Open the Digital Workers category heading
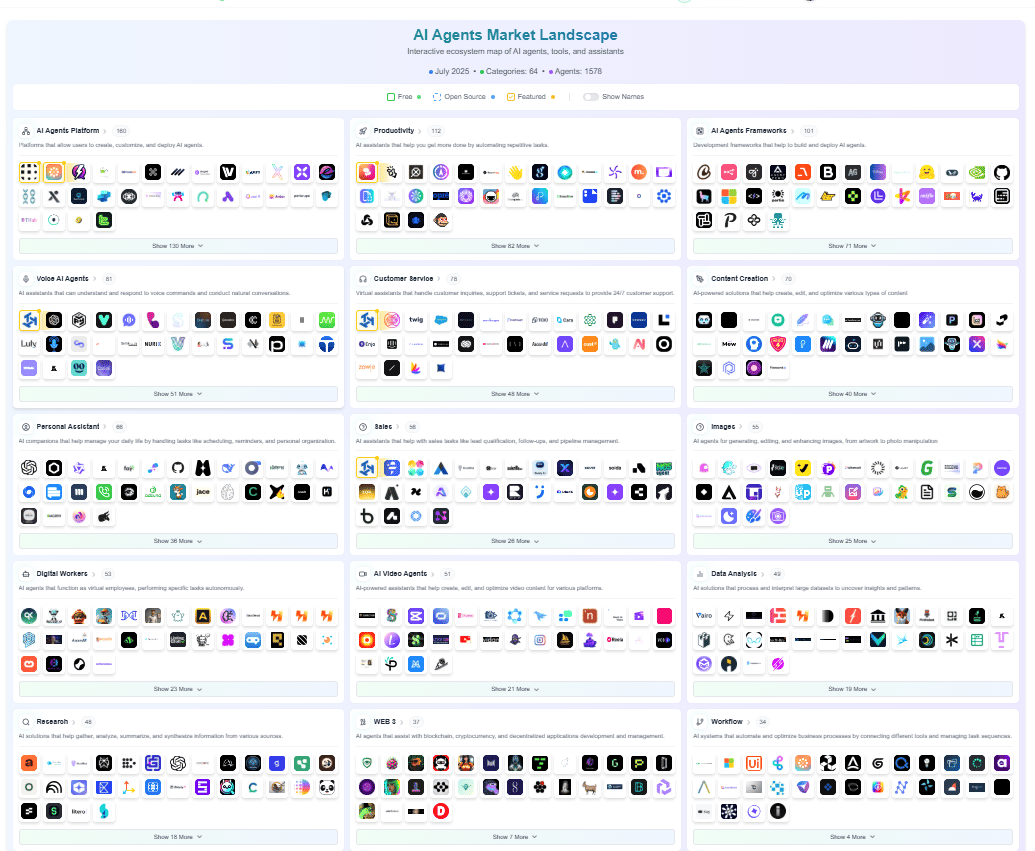The height and width of the screenshot is (851, 1035). pos(62,574)
